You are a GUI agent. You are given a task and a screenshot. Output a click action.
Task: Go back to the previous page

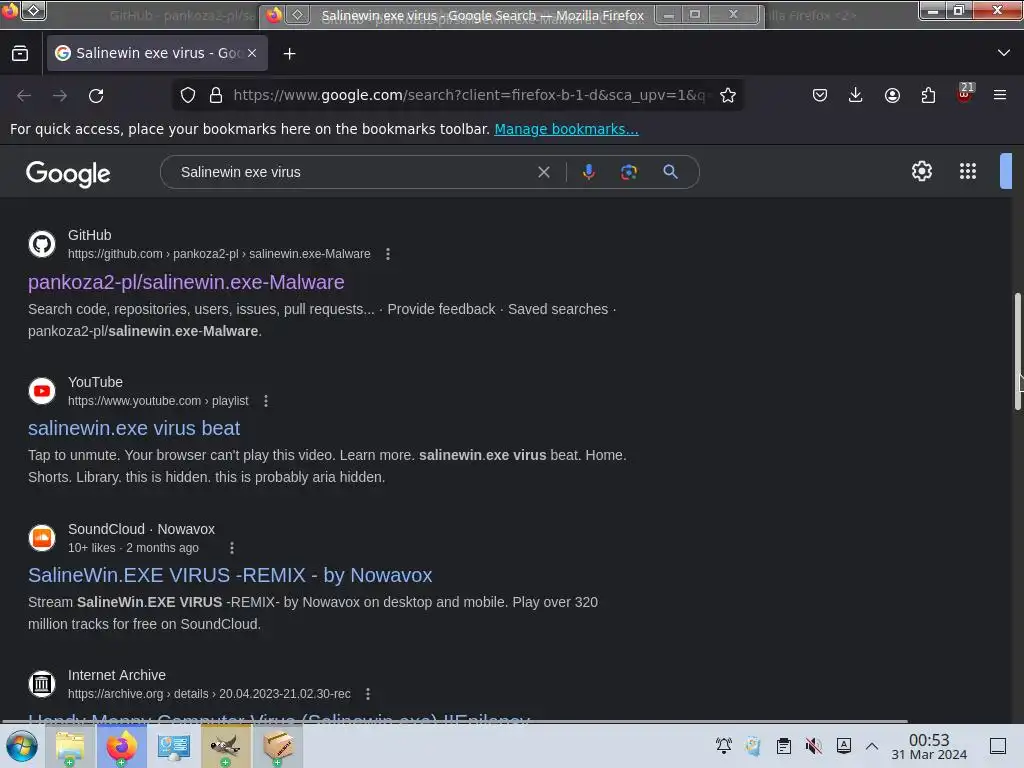click(24, 96)
